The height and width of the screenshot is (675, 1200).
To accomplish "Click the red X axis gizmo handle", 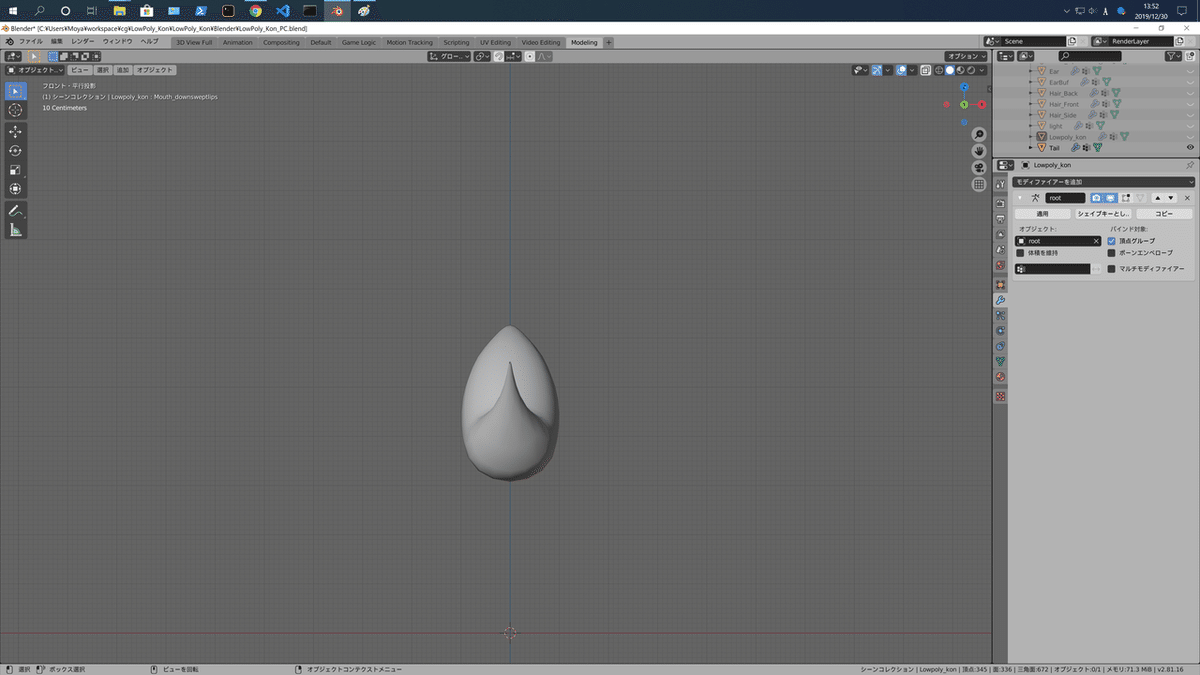I will (x=982, y=104).
